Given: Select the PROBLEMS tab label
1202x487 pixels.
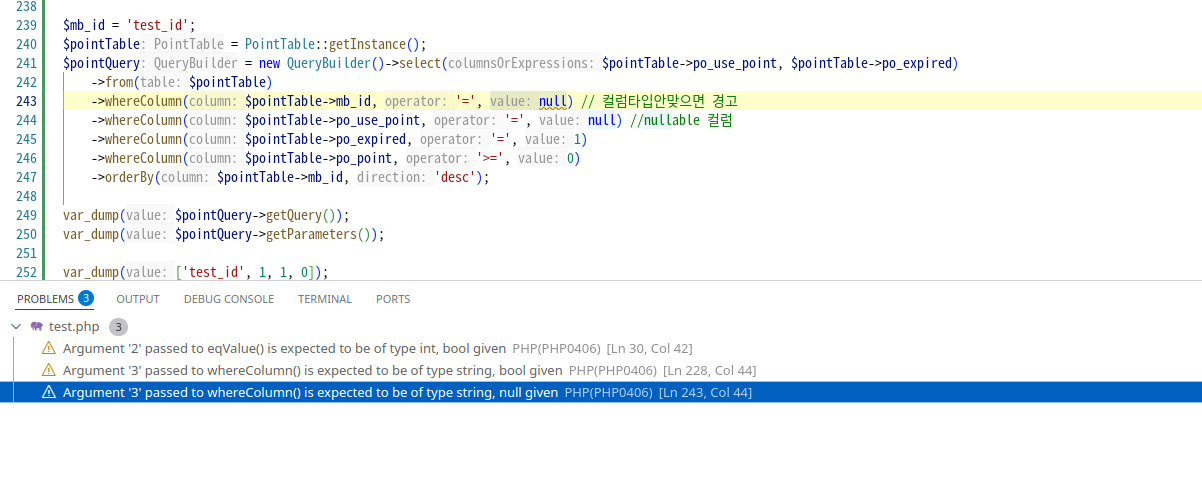Looking at the screenshot, I should pyautogui.click(x=45, y=299).
